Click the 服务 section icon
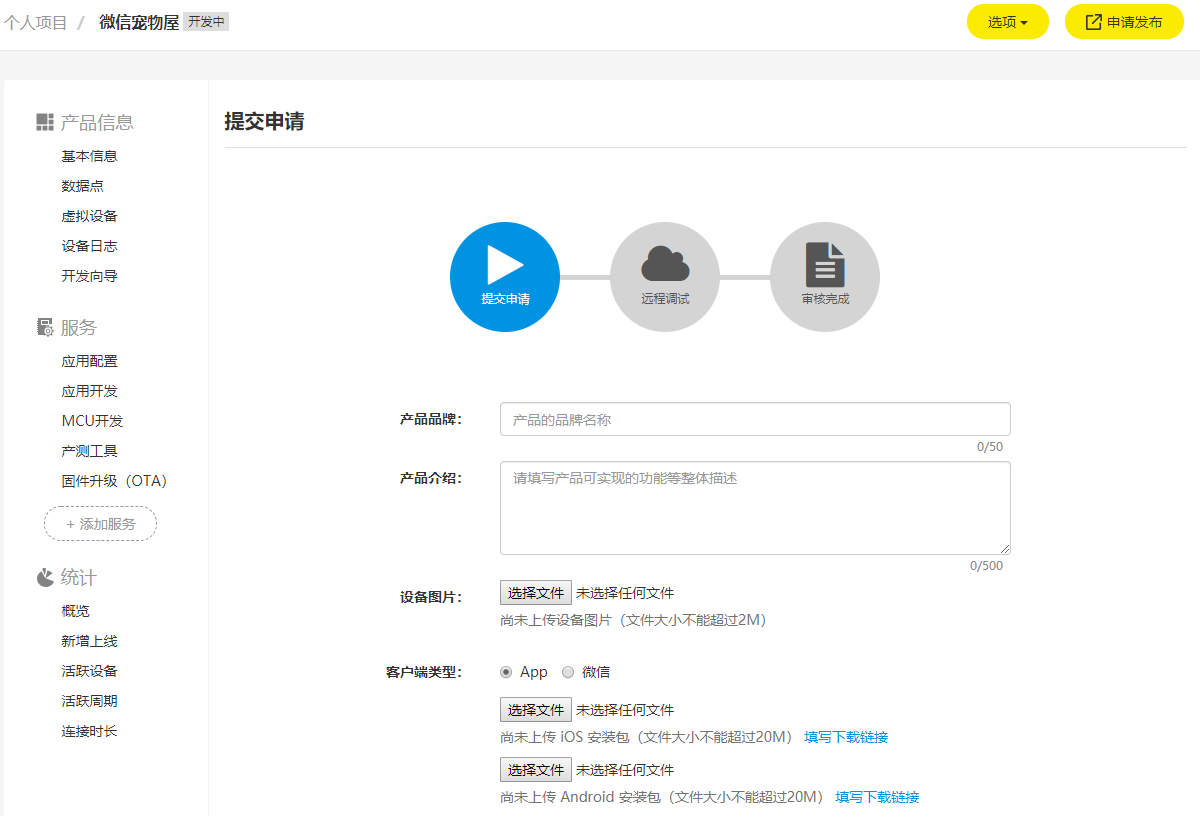This screenshot has height=816, width=1200. [x=44, y=326]
